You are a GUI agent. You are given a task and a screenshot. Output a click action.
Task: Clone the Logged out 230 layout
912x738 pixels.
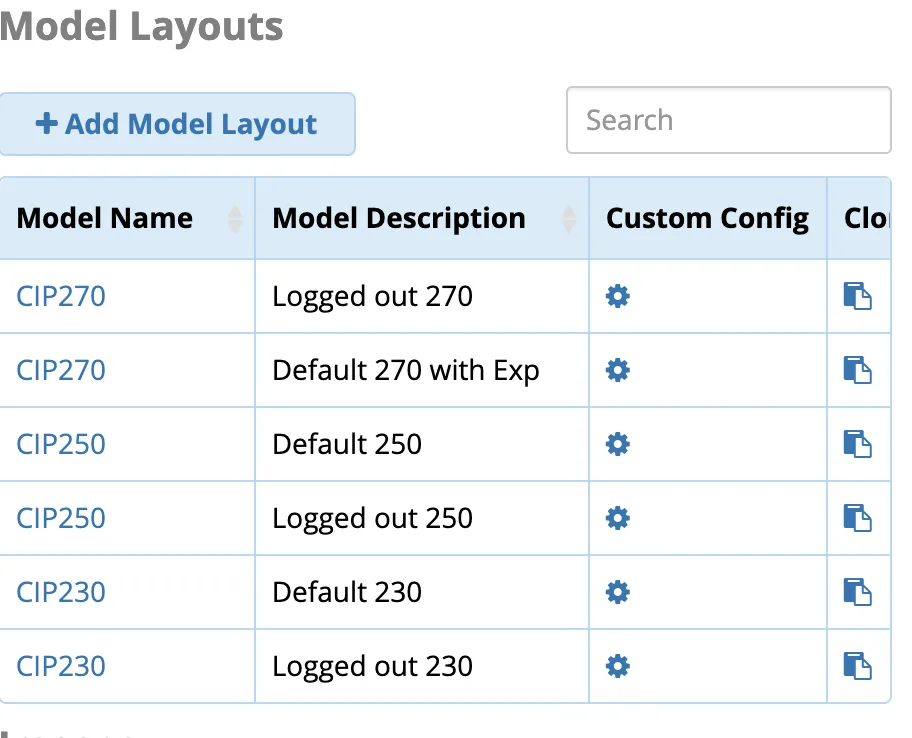(857, 666)
